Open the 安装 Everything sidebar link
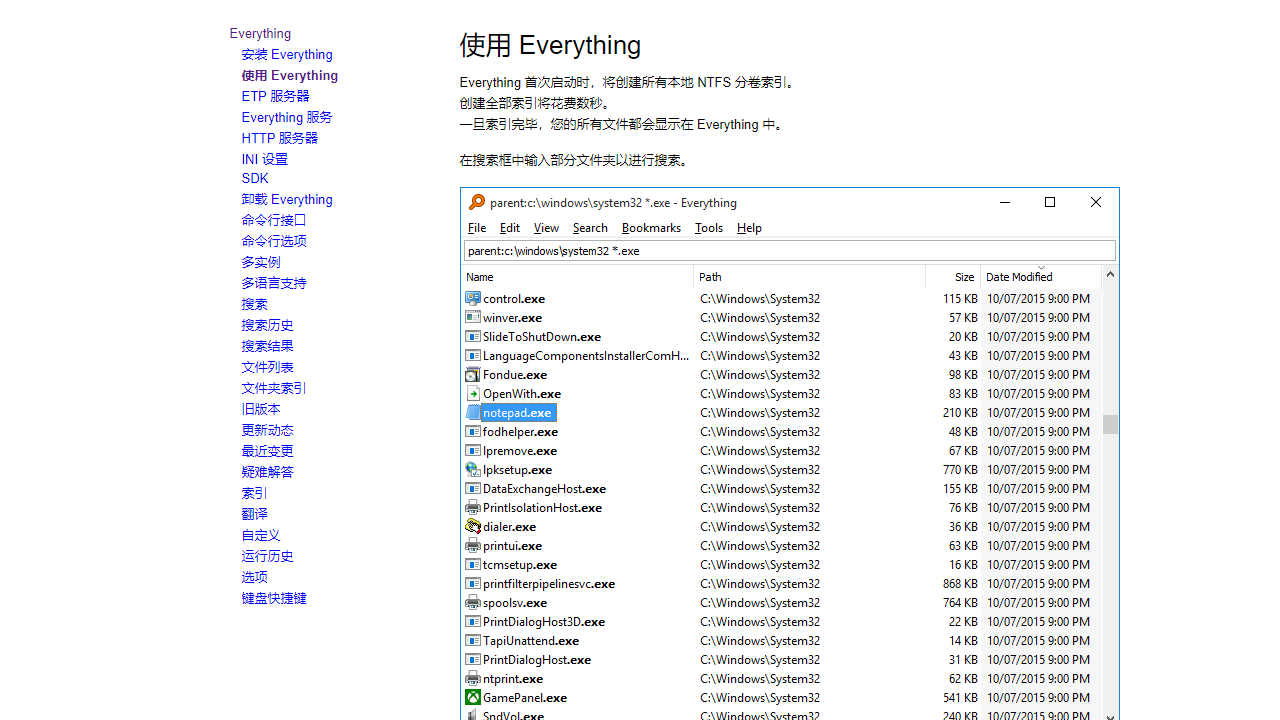 click(x=286, y=54)
